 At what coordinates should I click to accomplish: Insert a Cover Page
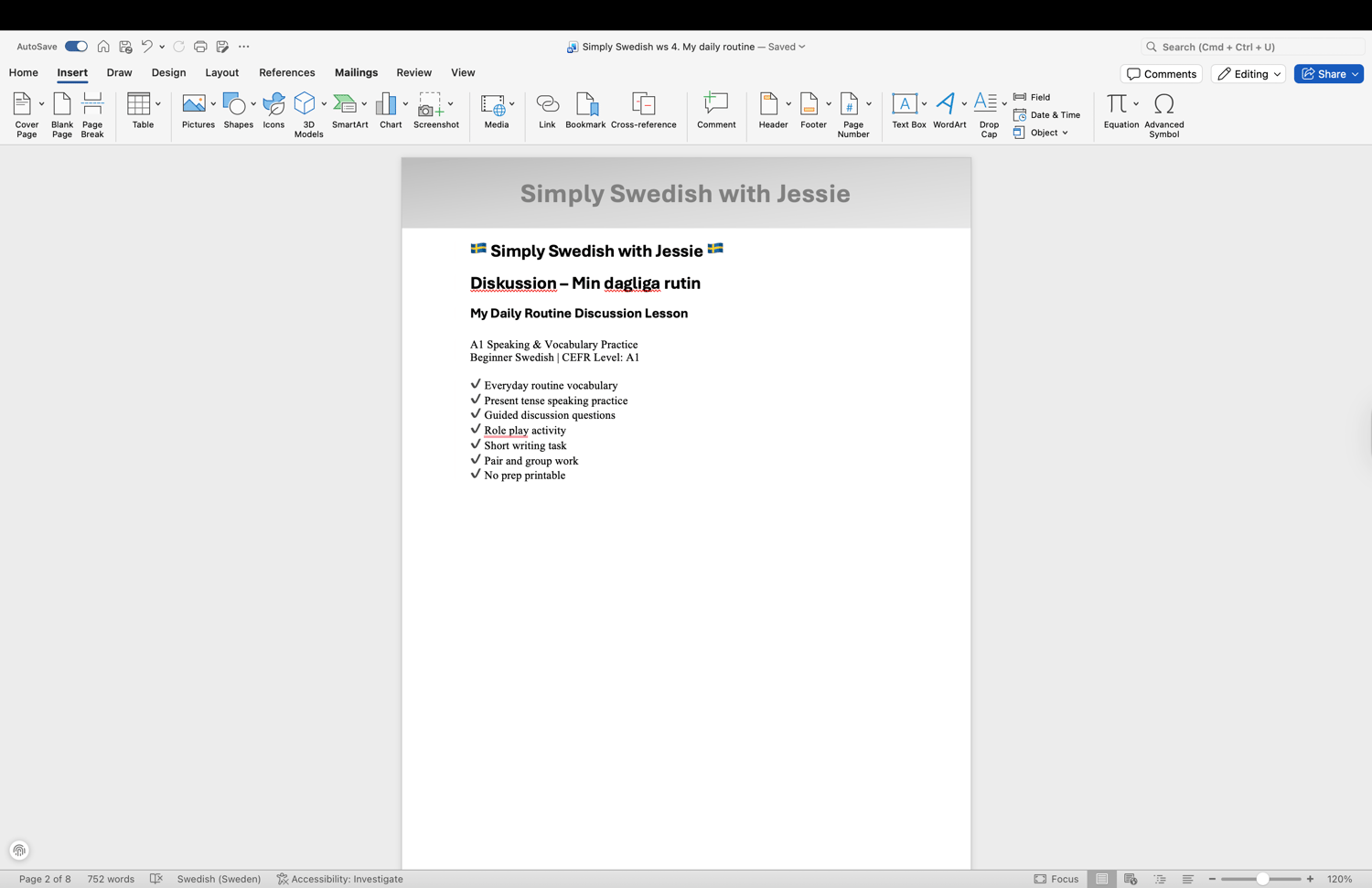tap(24, 114)
